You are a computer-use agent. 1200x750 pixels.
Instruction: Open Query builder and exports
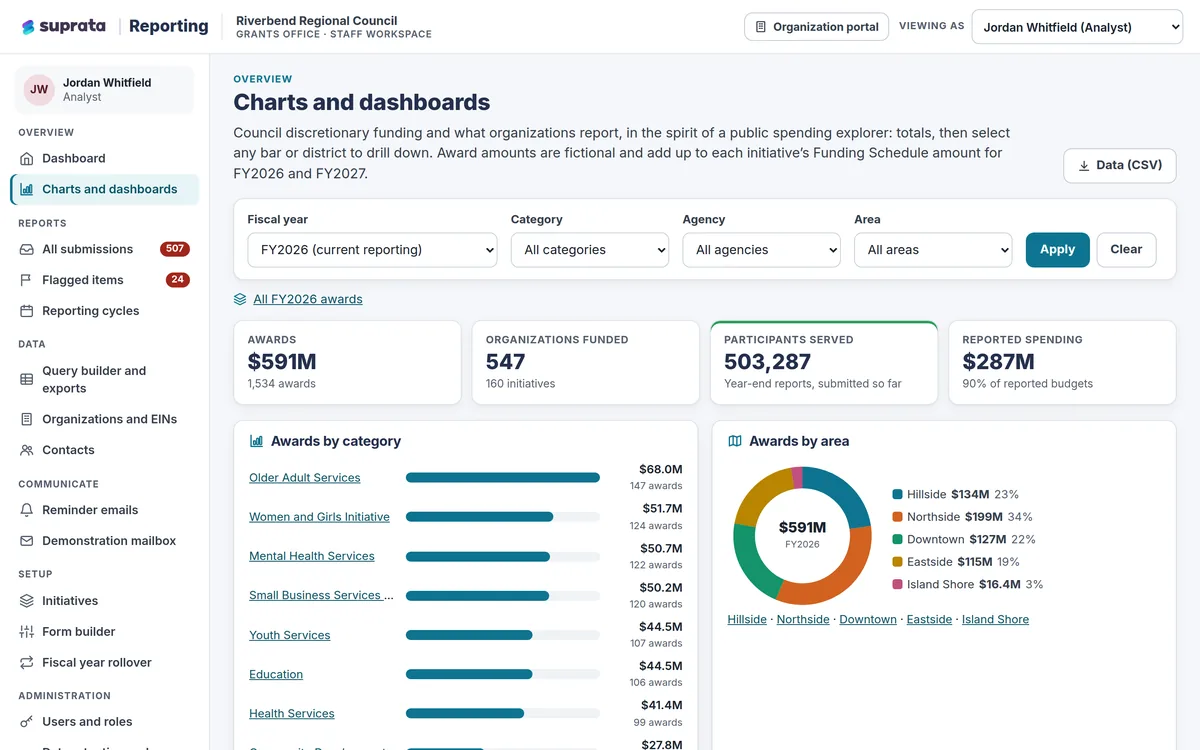(105, 379)
